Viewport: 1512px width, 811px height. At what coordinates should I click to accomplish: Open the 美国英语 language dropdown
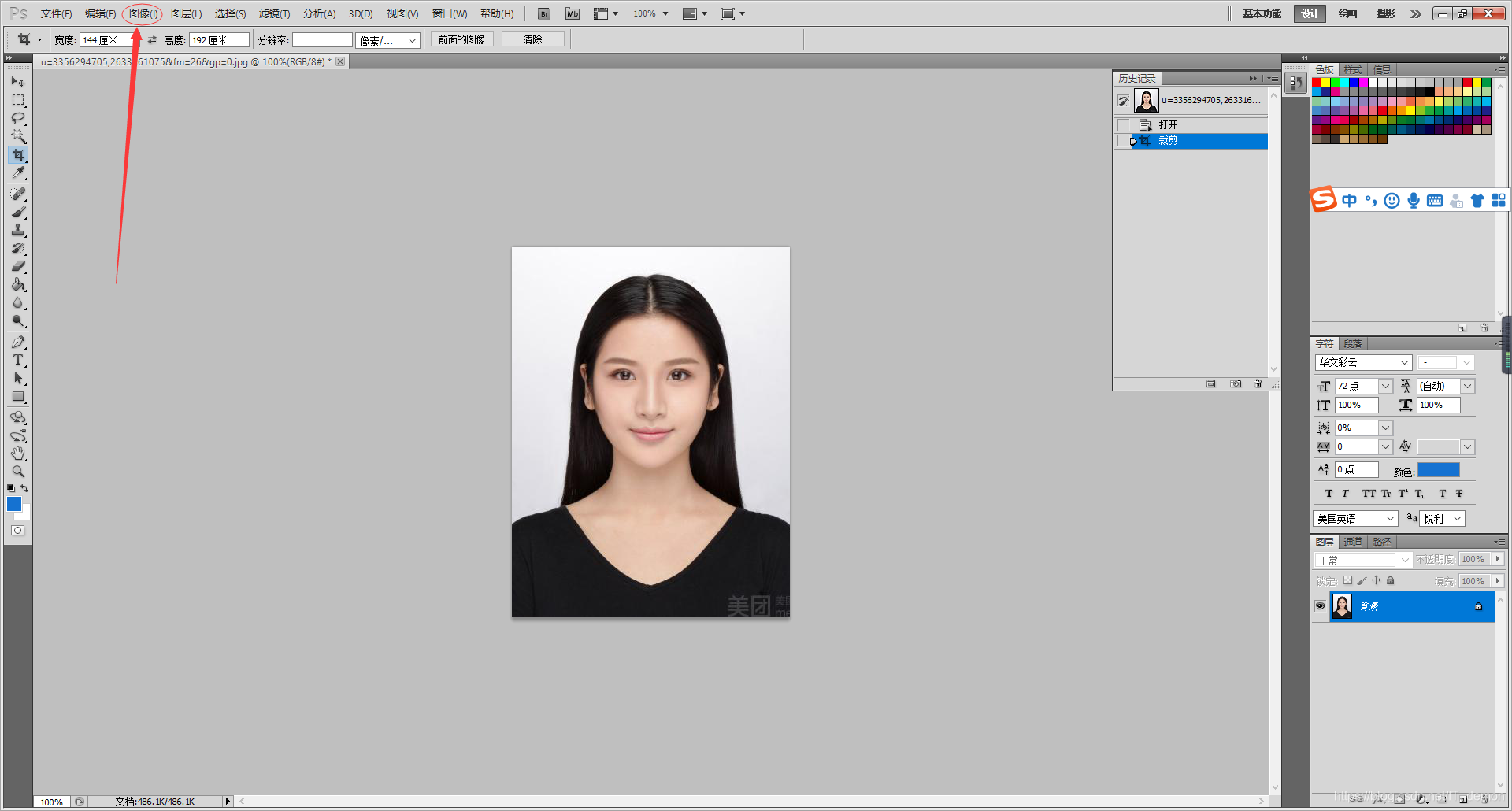[1391, 518]
